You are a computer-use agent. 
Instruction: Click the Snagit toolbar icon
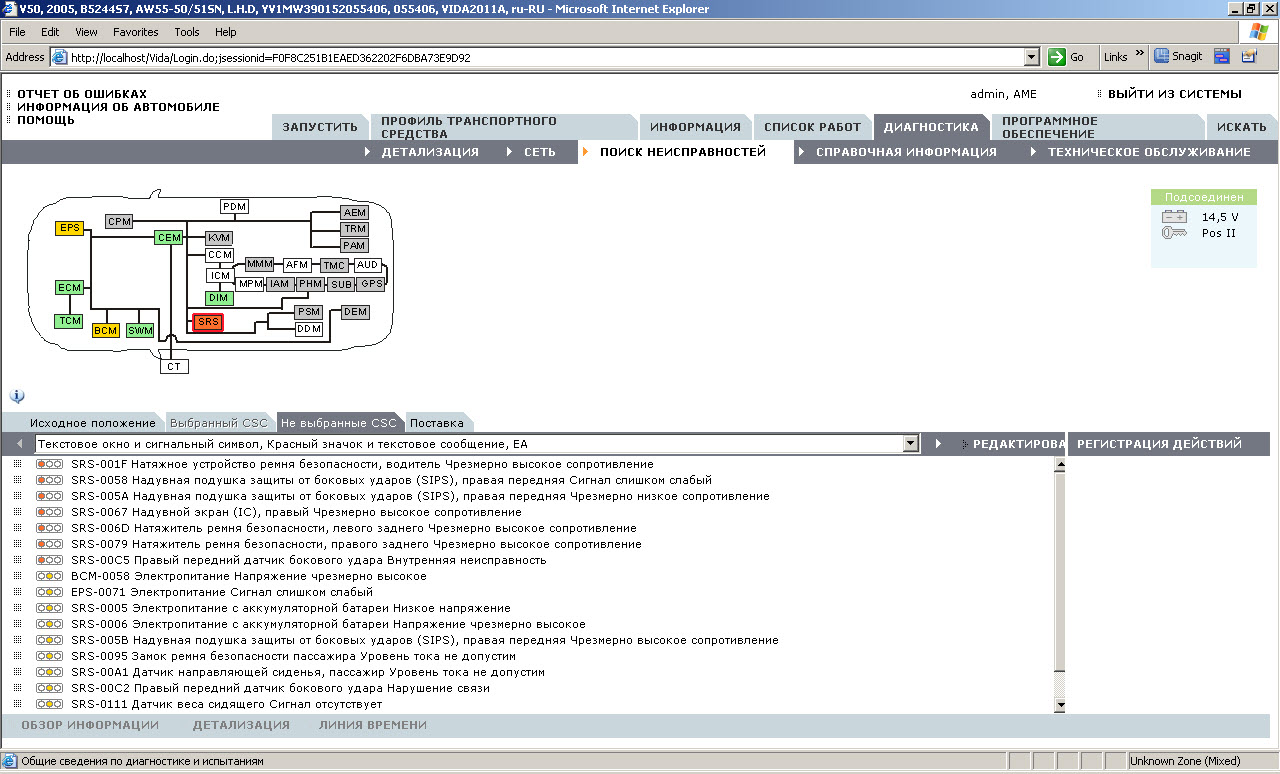coord(1179,57)
